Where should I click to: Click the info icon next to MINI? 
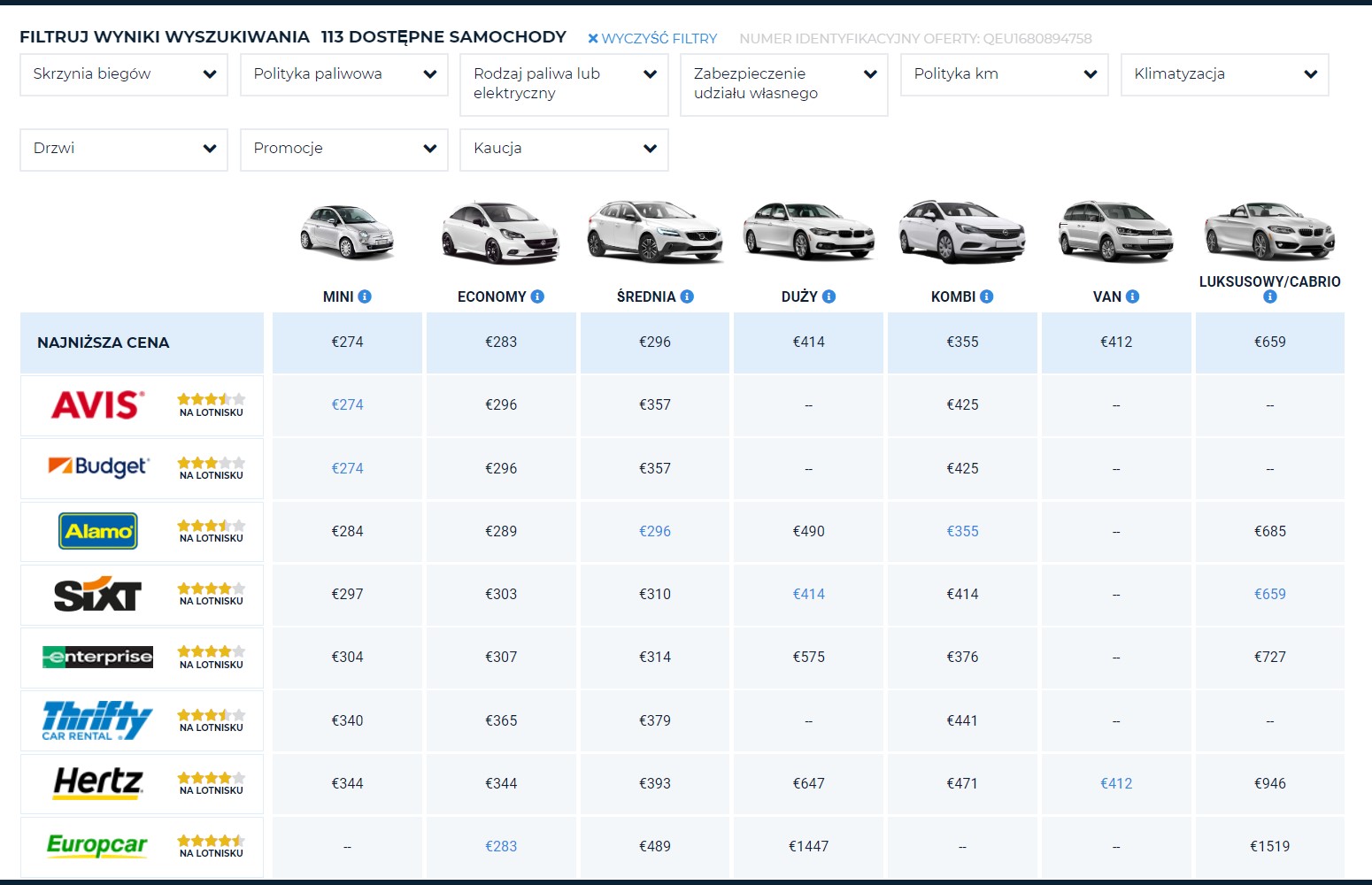(x=365, y=297)
